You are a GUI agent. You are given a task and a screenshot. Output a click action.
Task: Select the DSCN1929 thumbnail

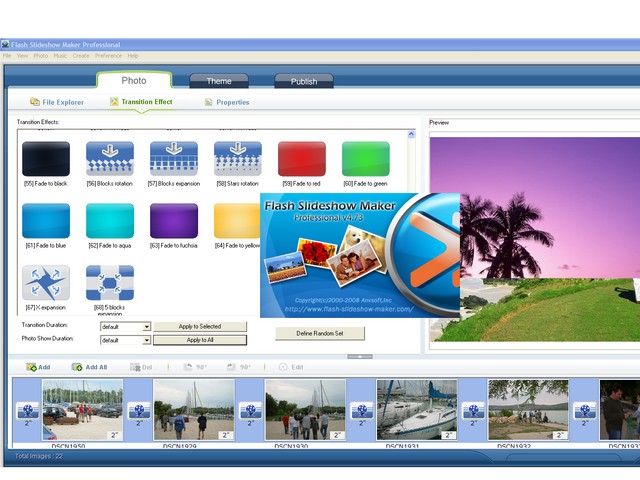[x=194, y=410]
